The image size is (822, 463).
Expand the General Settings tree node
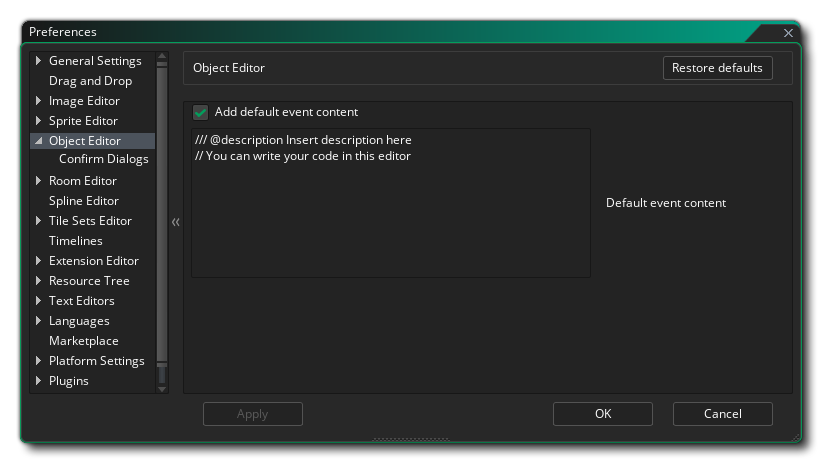pos(39,61)
